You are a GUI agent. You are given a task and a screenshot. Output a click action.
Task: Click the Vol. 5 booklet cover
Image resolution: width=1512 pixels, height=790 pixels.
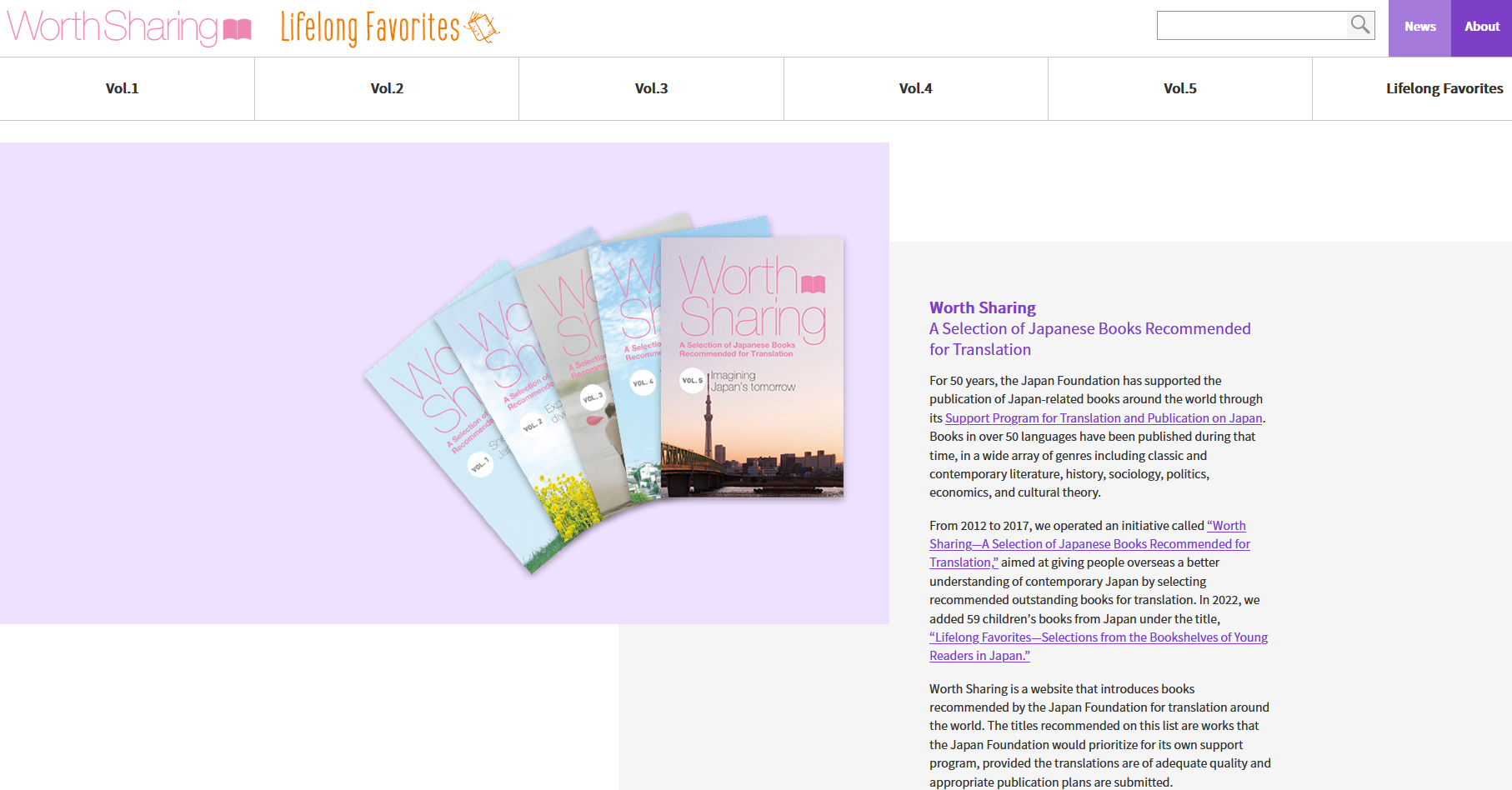point(752,367)
